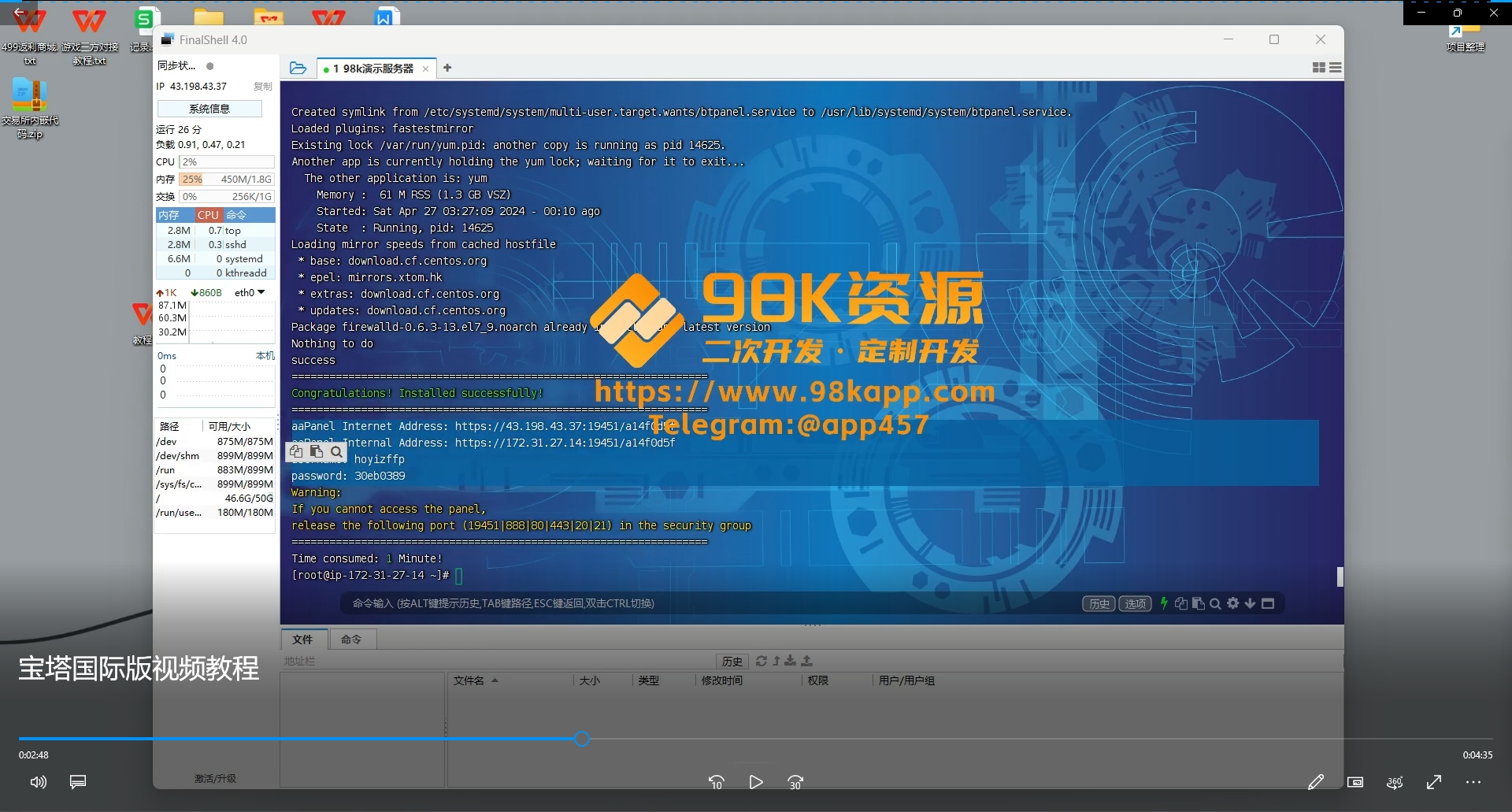Open file path 历史 button
This screenshot has width=1512, height=812.
click(732, 661)
